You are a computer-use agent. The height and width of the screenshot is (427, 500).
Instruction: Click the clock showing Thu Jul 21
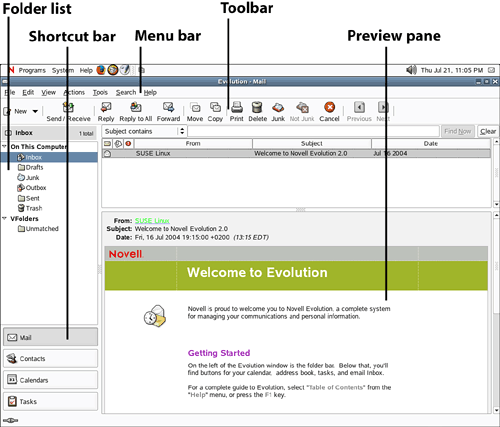(x=452, y=70)
